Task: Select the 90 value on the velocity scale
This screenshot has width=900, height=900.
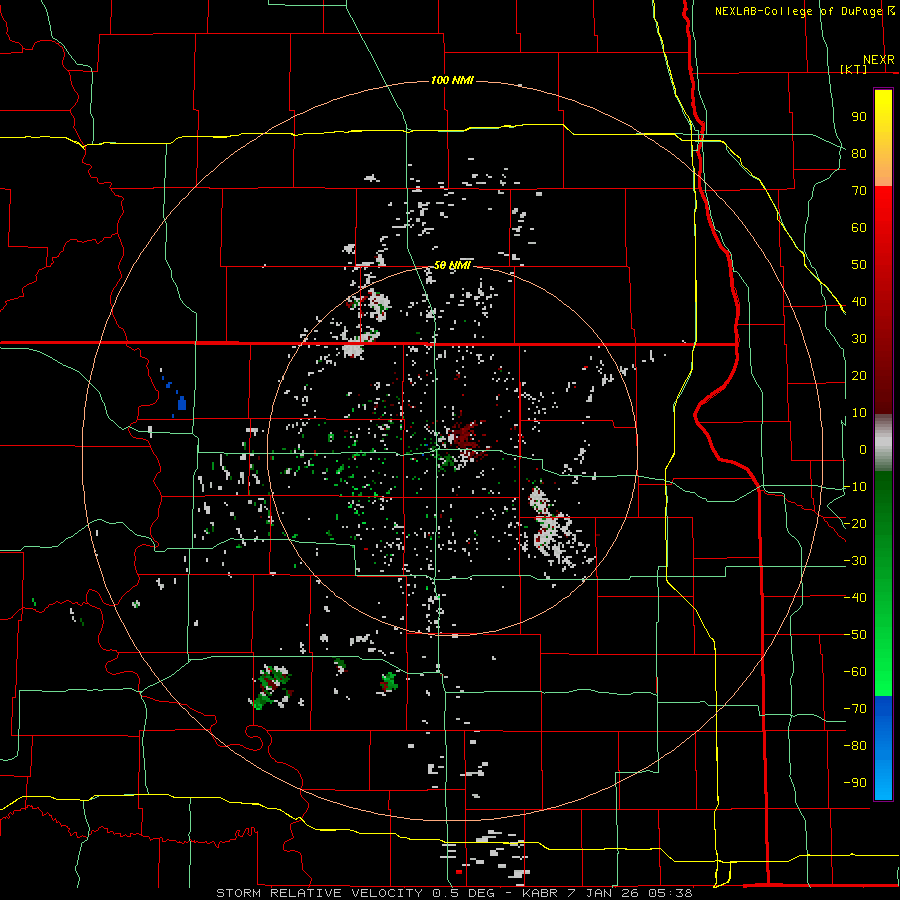Action: tap(859, 117)
